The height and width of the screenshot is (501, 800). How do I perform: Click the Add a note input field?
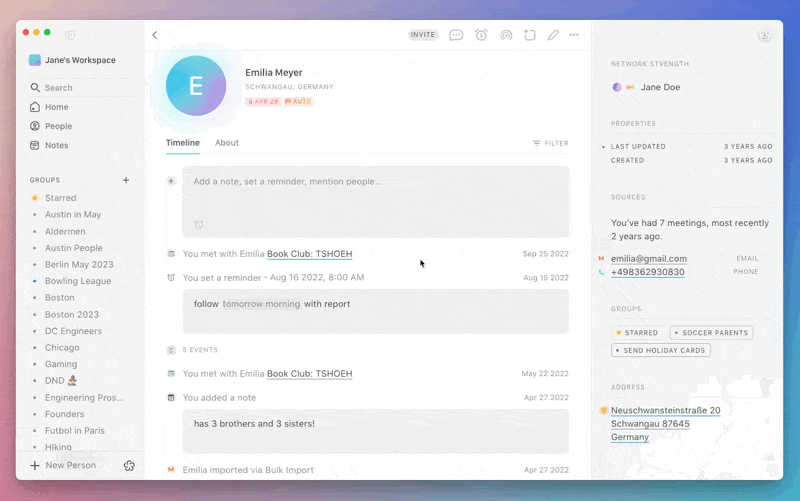pos(375,182)
